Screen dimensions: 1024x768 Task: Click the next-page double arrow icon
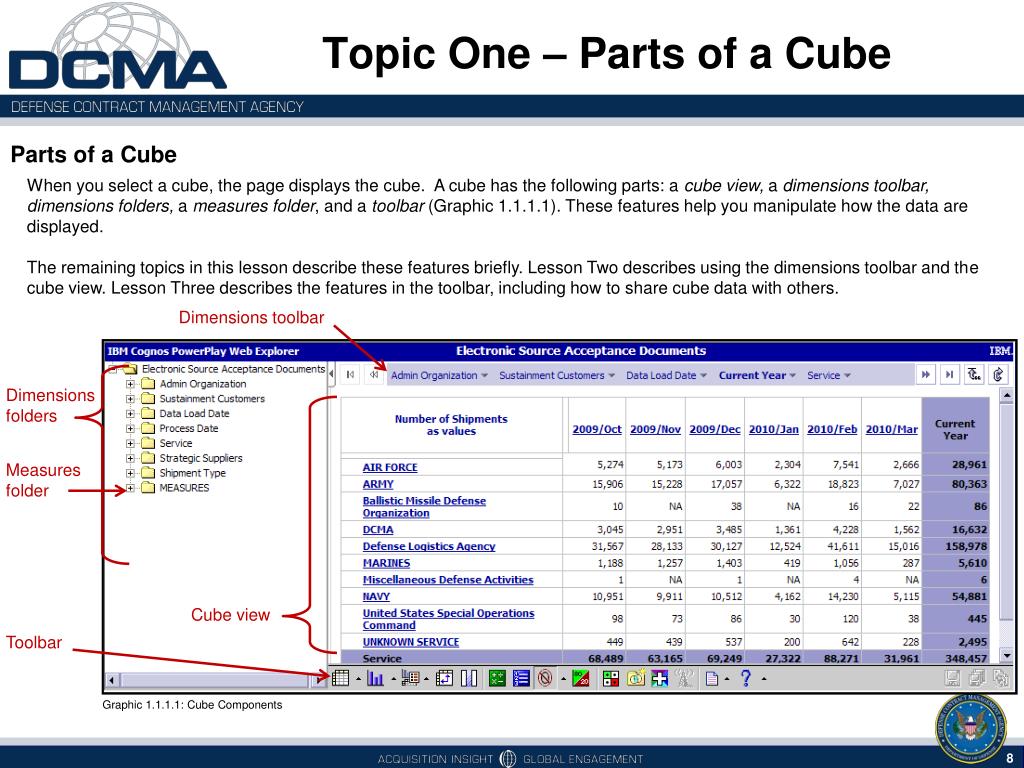925,375
